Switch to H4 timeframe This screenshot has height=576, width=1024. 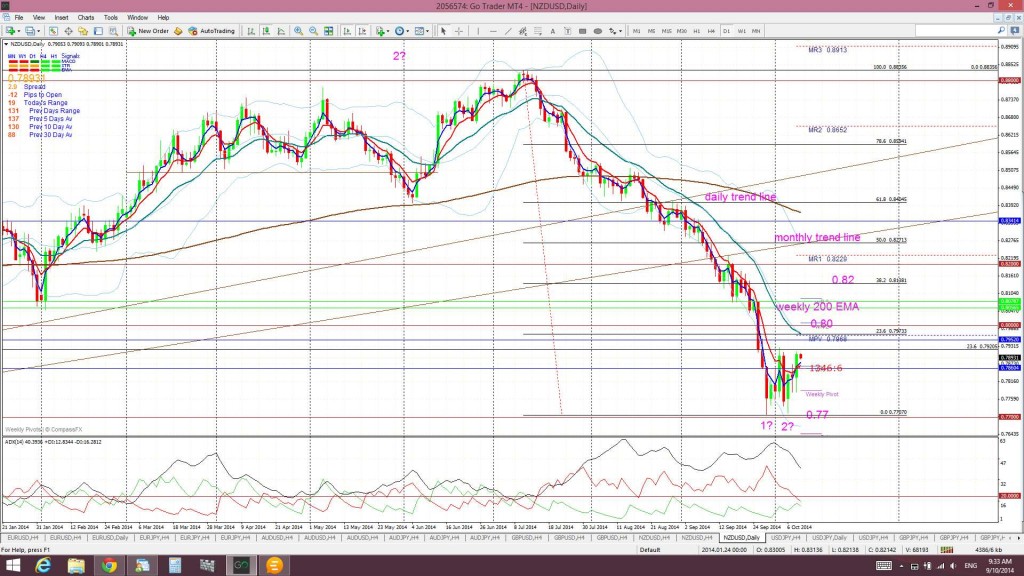tap(711, 31)
